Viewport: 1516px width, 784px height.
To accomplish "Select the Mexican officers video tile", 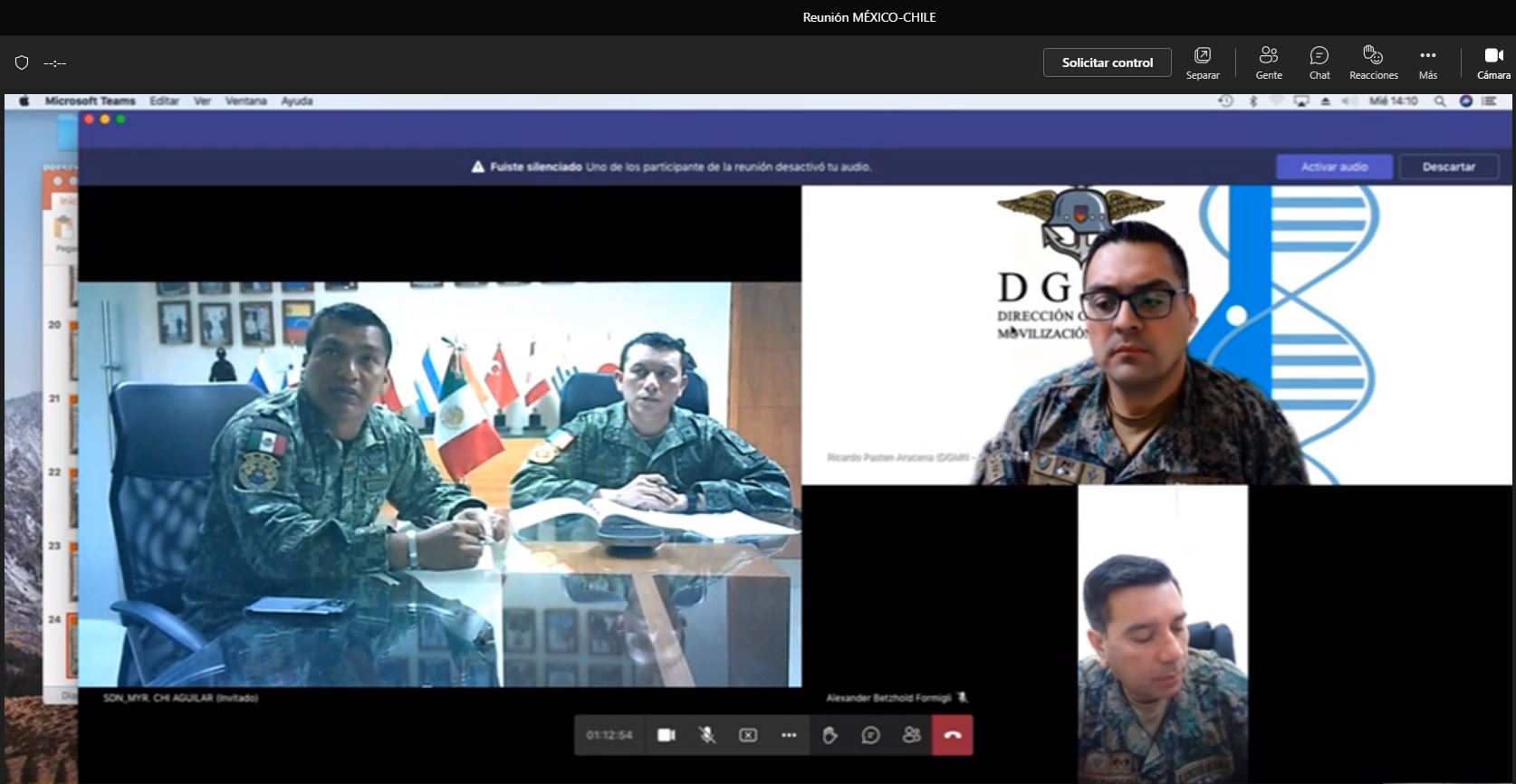I will (439, 484).
